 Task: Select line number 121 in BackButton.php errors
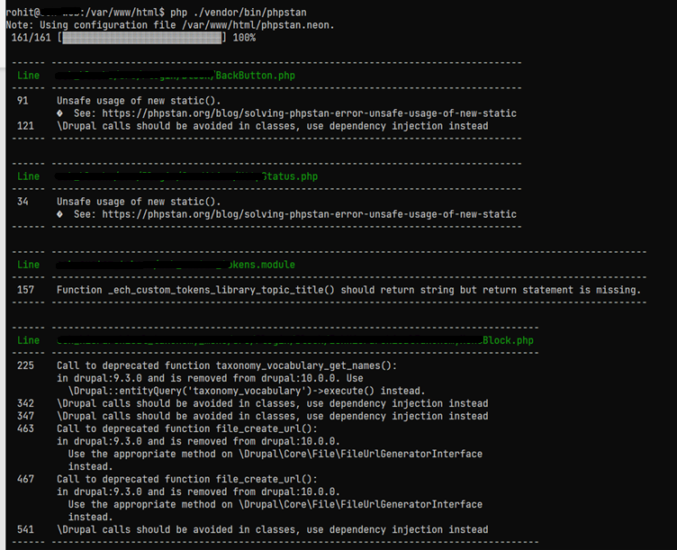25,126
